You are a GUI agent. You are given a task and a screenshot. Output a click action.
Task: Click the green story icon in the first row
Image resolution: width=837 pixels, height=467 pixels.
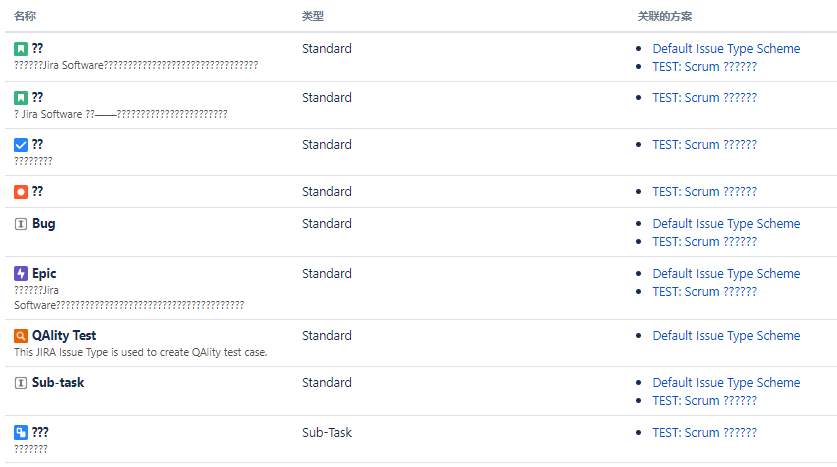tap(21, 49)
